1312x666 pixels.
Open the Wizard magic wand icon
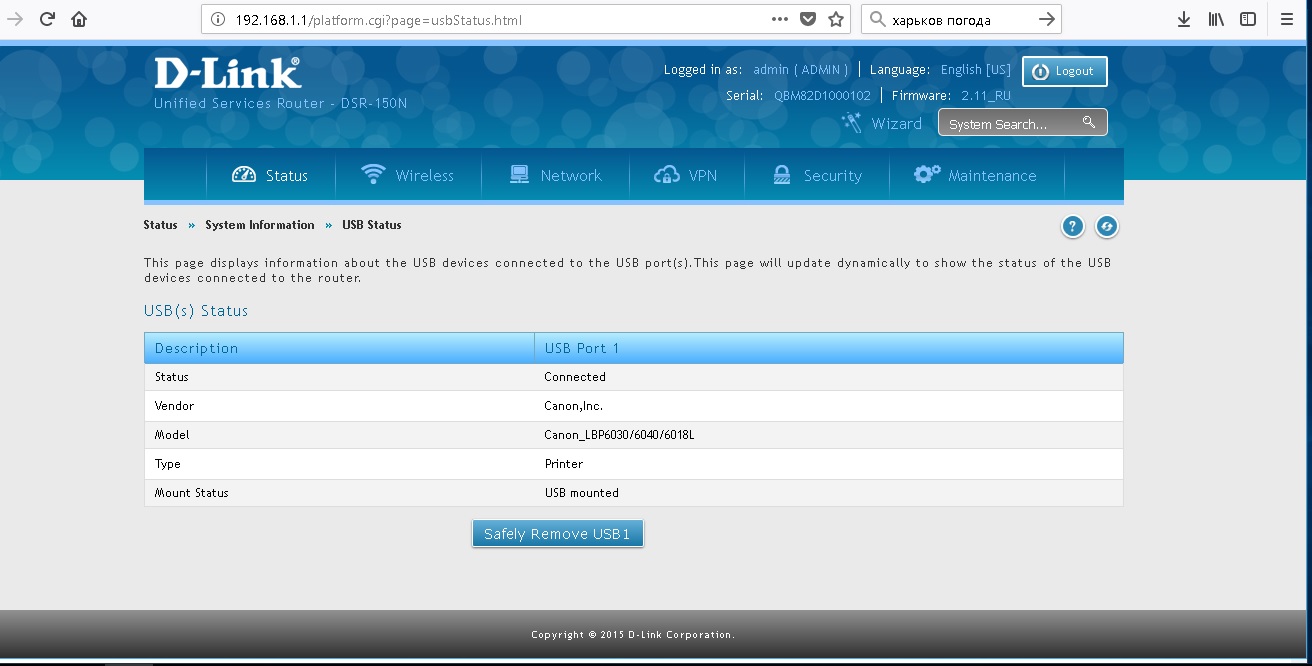tap(852, 123)
